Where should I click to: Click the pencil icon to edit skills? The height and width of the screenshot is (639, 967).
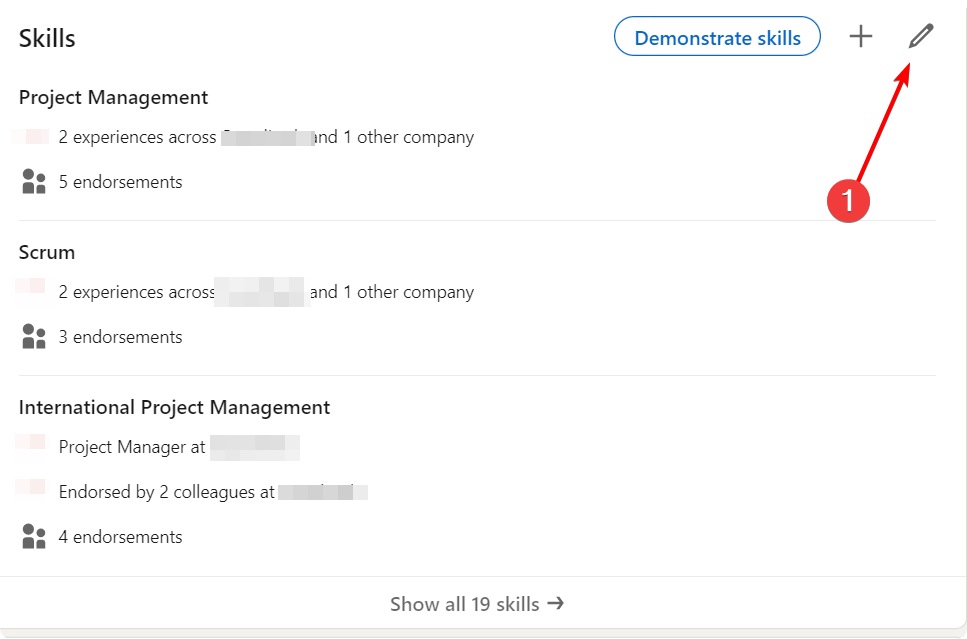(x=921, y=37)
